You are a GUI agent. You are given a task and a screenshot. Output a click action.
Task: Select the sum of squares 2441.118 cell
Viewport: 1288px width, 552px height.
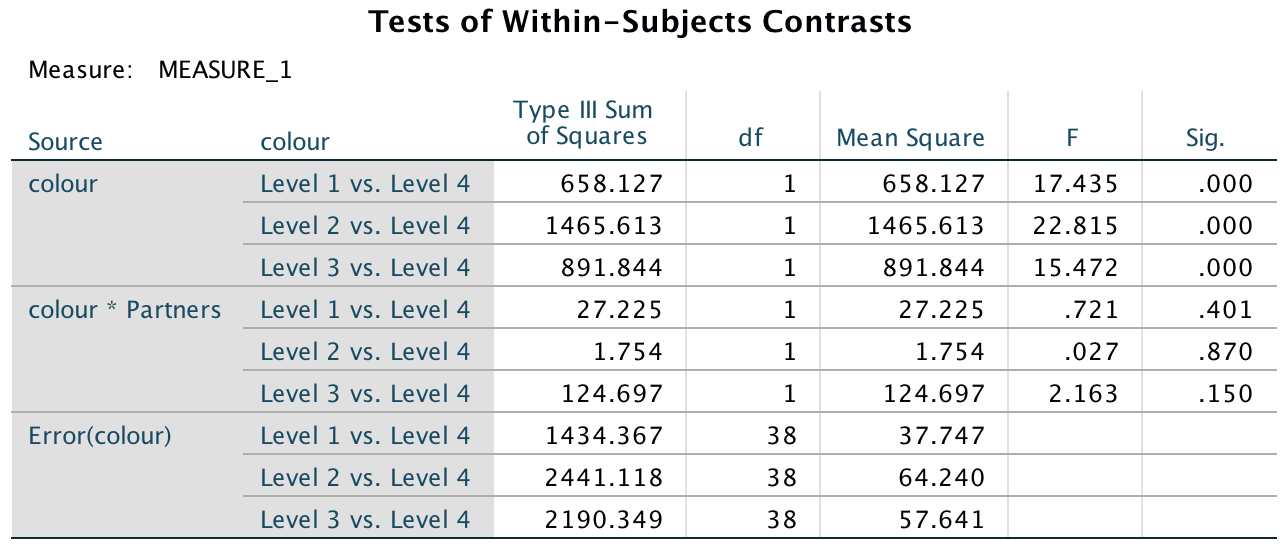coord(604,478)
